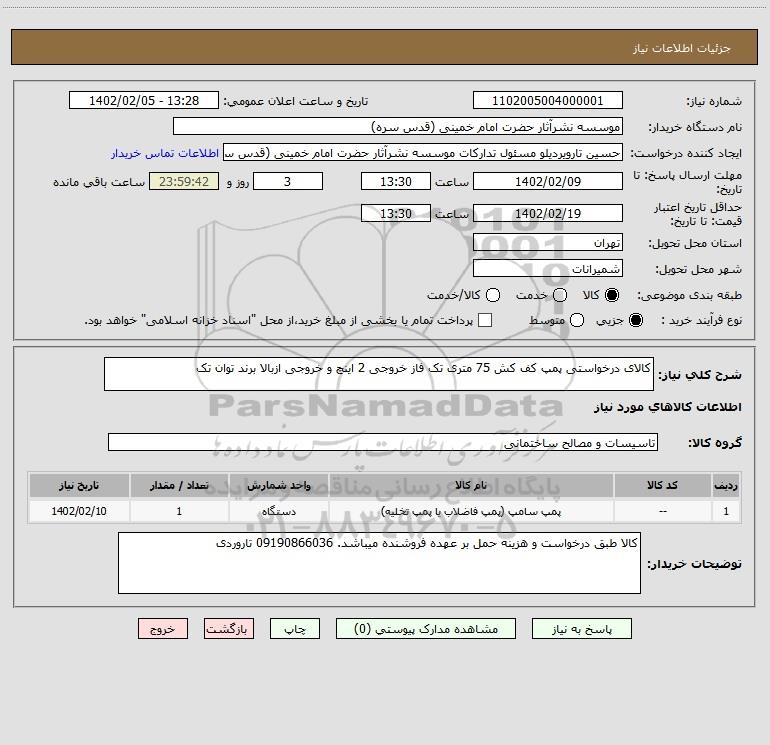Click the چاپ print button
Image resolution: width=770 pixels, height=745 pixels.
point(295,629)
